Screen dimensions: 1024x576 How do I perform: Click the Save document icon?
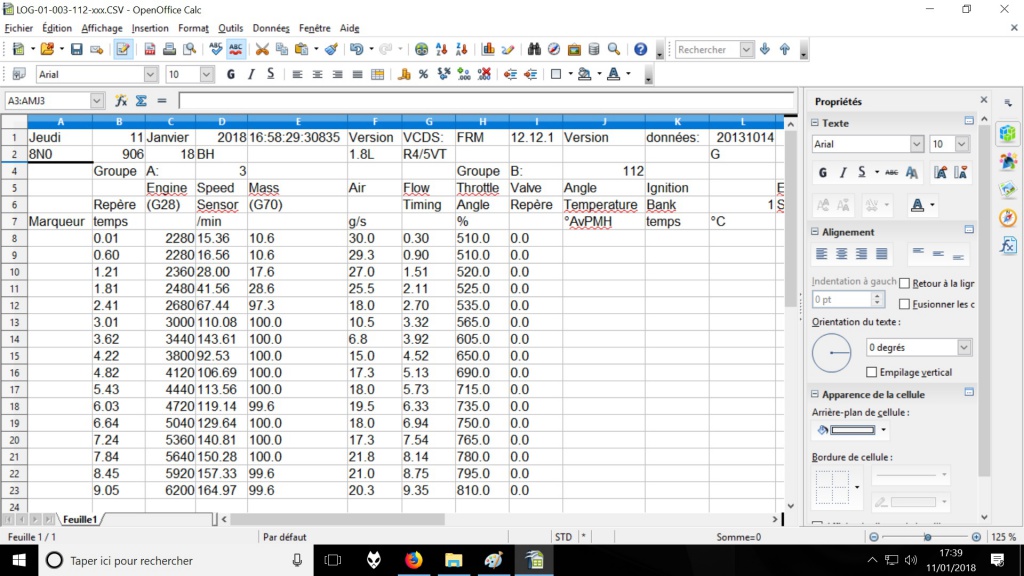click(76, 49)
